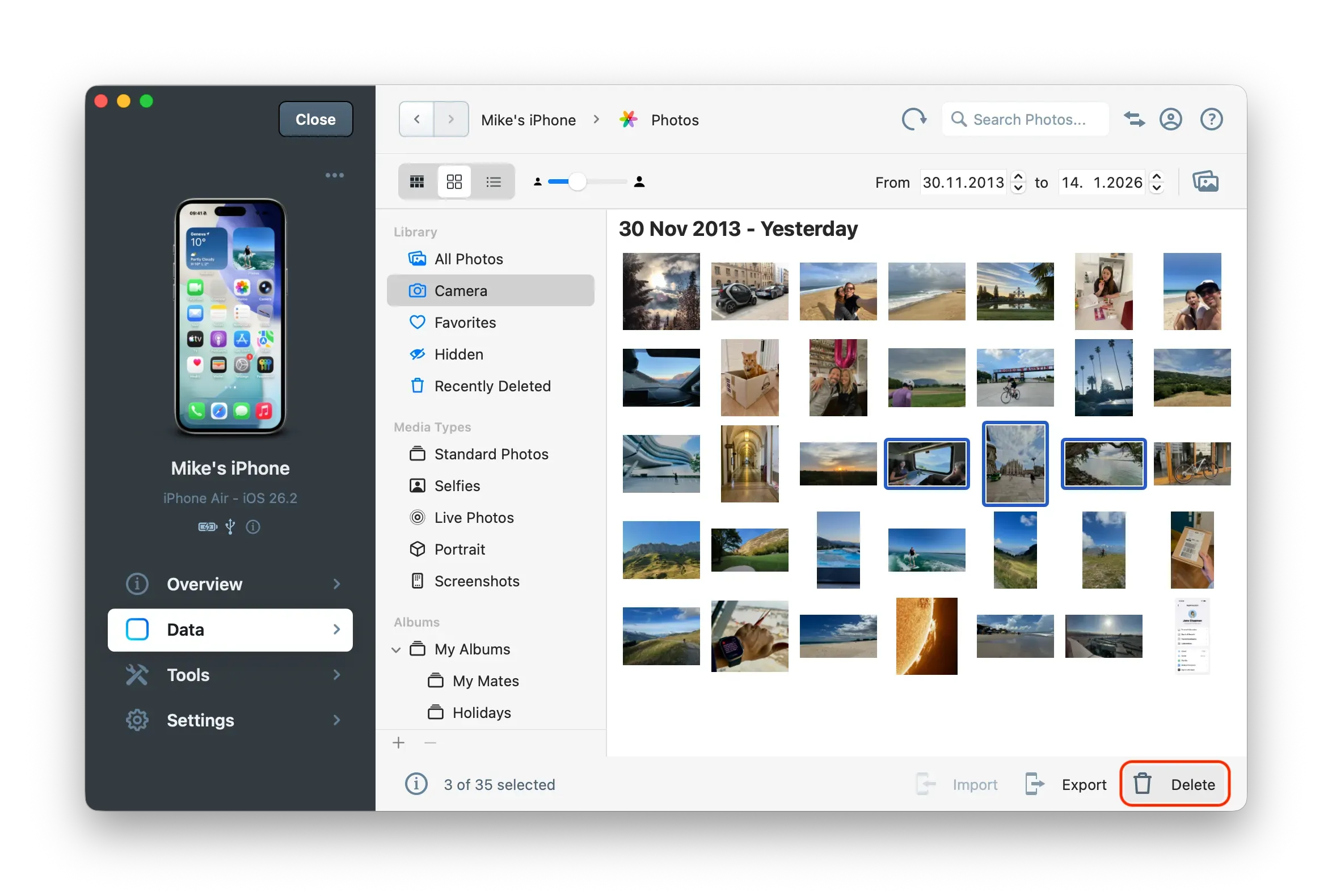Open the Recently Deleted album
The image size is (1332, 896).
(492, 386)
